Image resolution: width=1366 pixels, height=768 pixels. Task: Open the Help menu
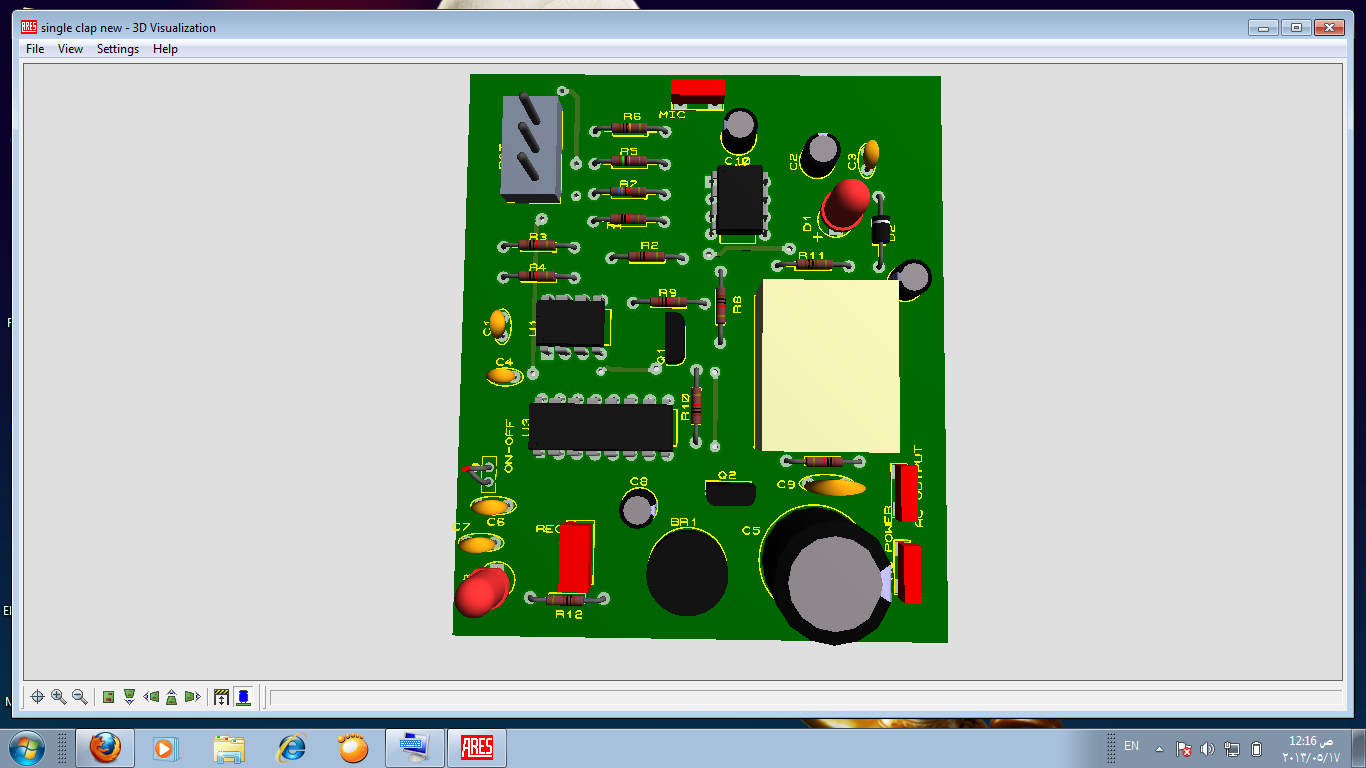(x=165, y=49)
